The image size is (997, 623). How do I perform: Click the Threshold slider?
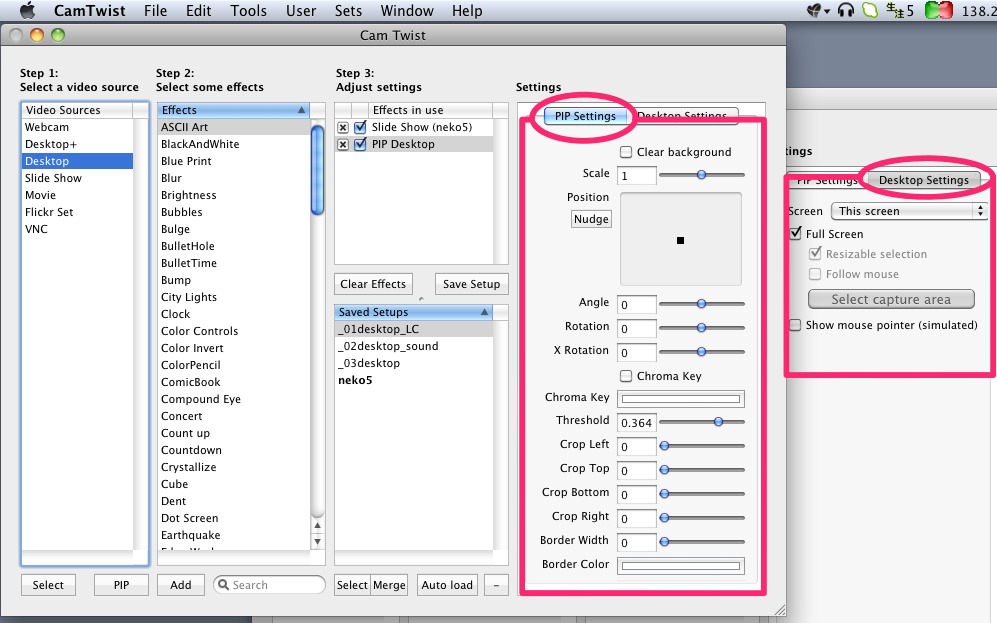[x=701, y=421]
